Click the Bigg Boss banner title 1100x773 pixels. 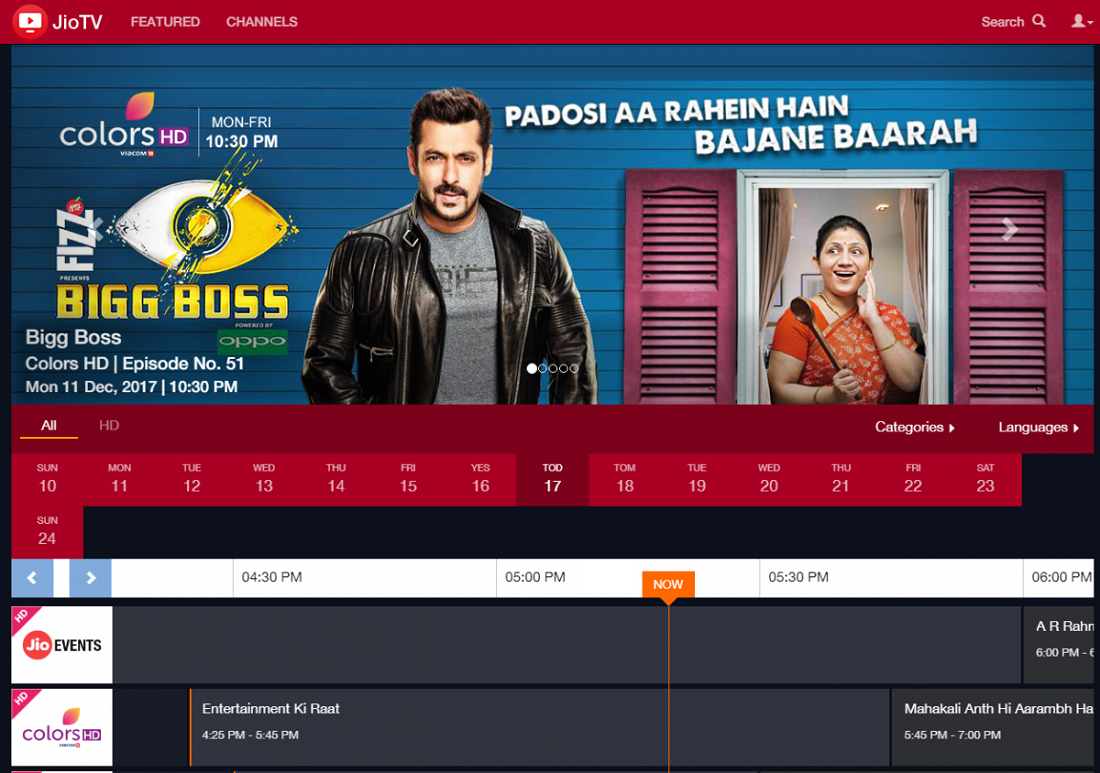click(x=74, y=337)
